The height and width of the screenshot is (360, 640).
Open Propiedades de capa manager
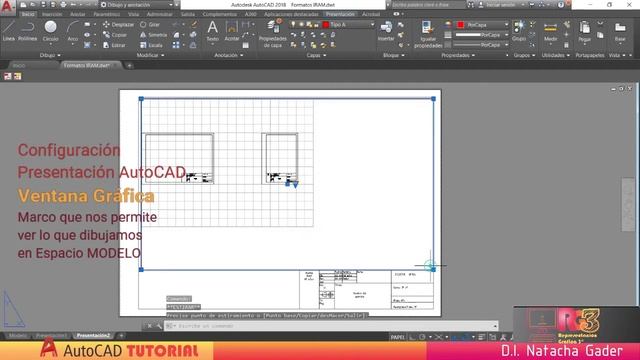pos(273,33)
